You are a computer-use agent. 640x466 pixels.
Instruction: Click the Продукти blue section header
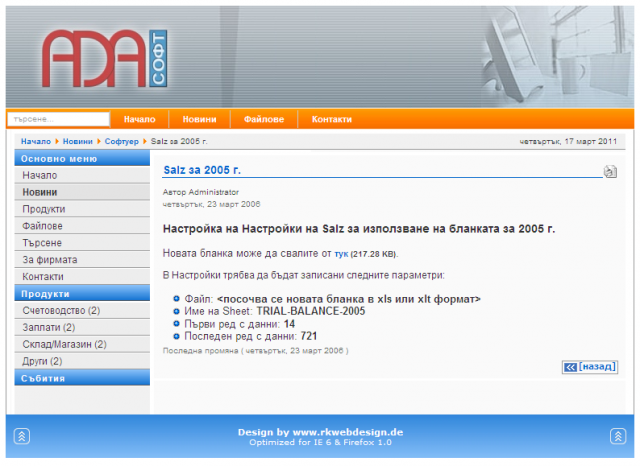point(82,293)
